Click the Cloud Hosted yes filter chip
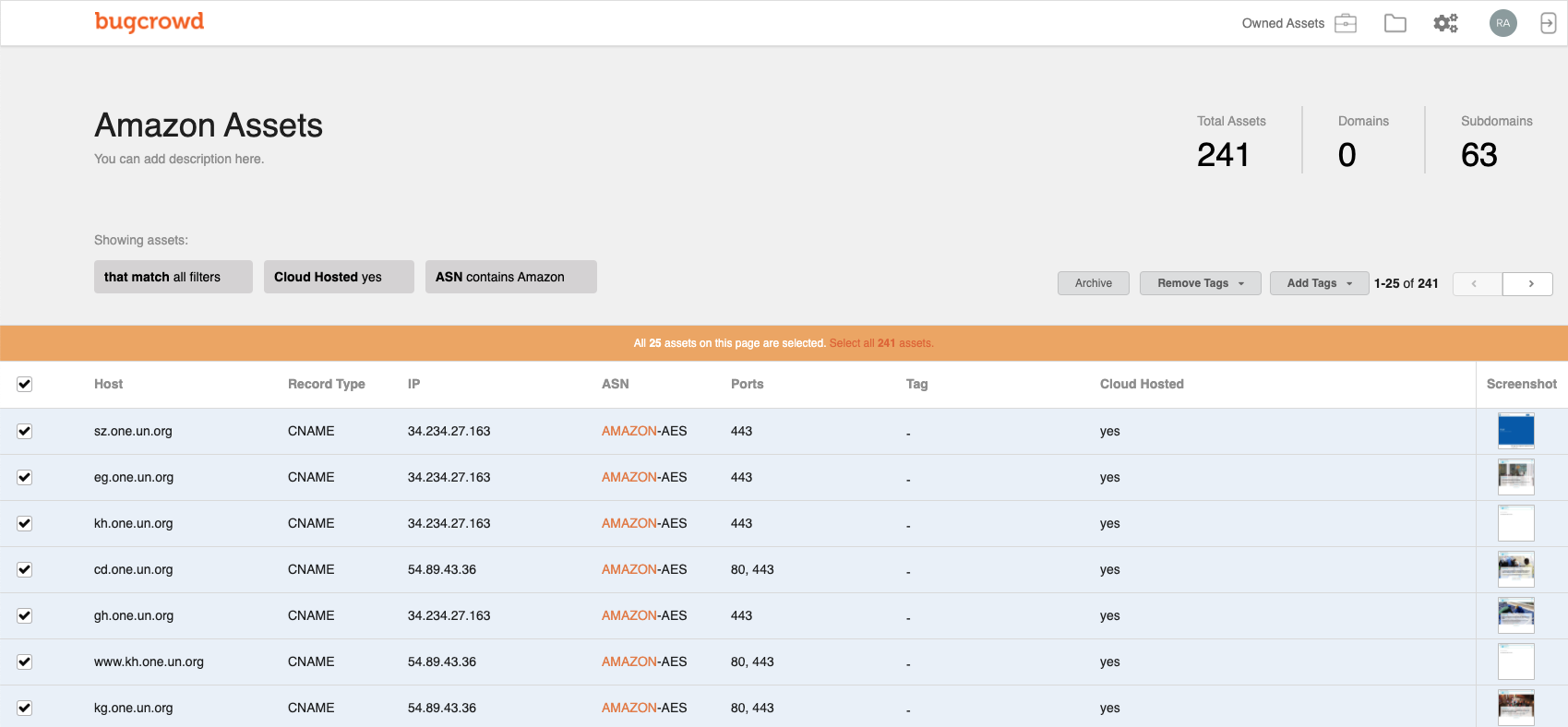This screenshot has width=1568, height=727. click(339, 277)
